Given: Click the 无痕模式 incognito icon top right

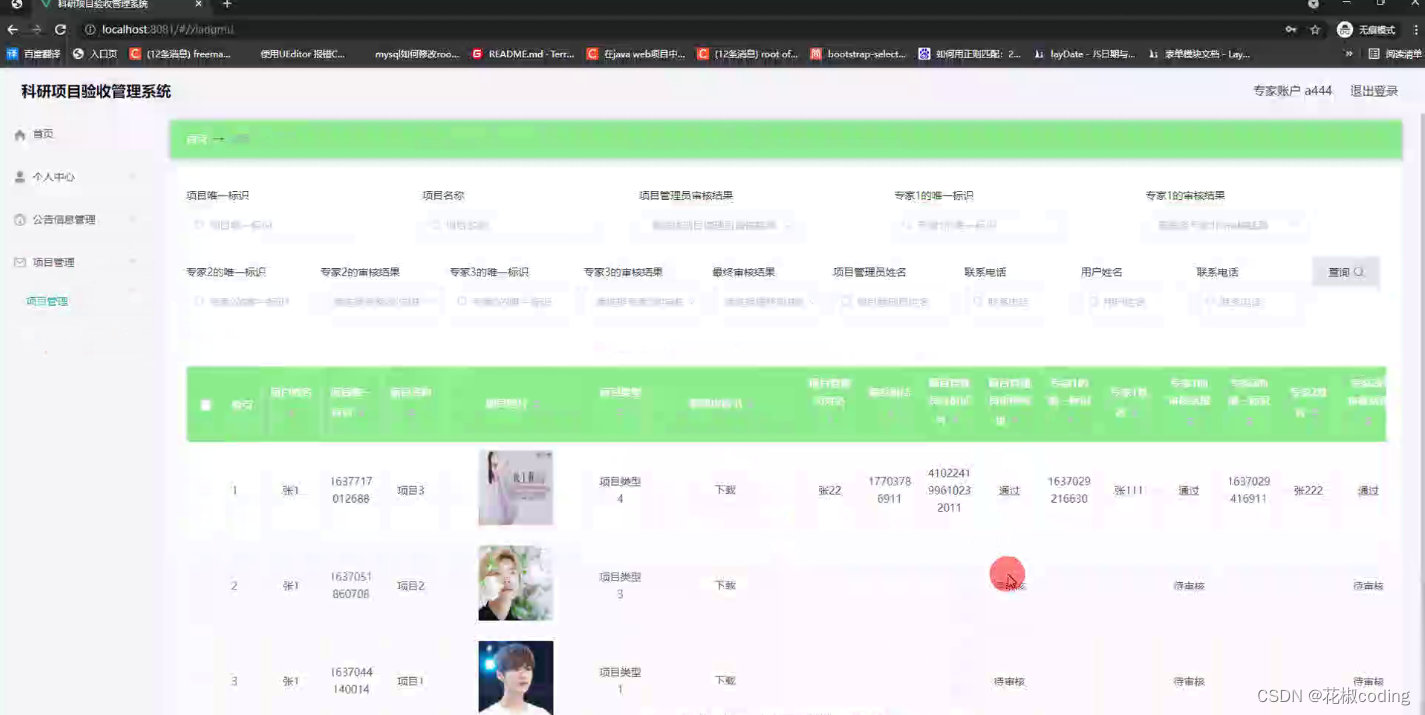Looking at the screenshot, I should (1345, 29).
